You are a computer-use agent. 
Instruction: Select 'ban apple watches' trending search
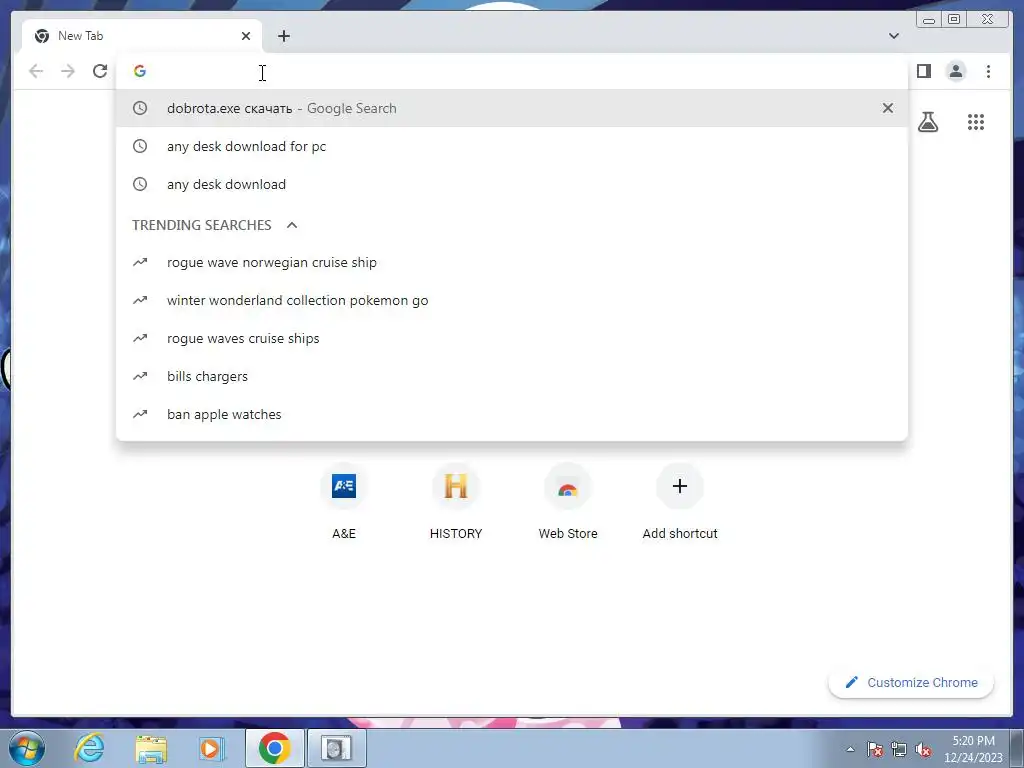512,414
